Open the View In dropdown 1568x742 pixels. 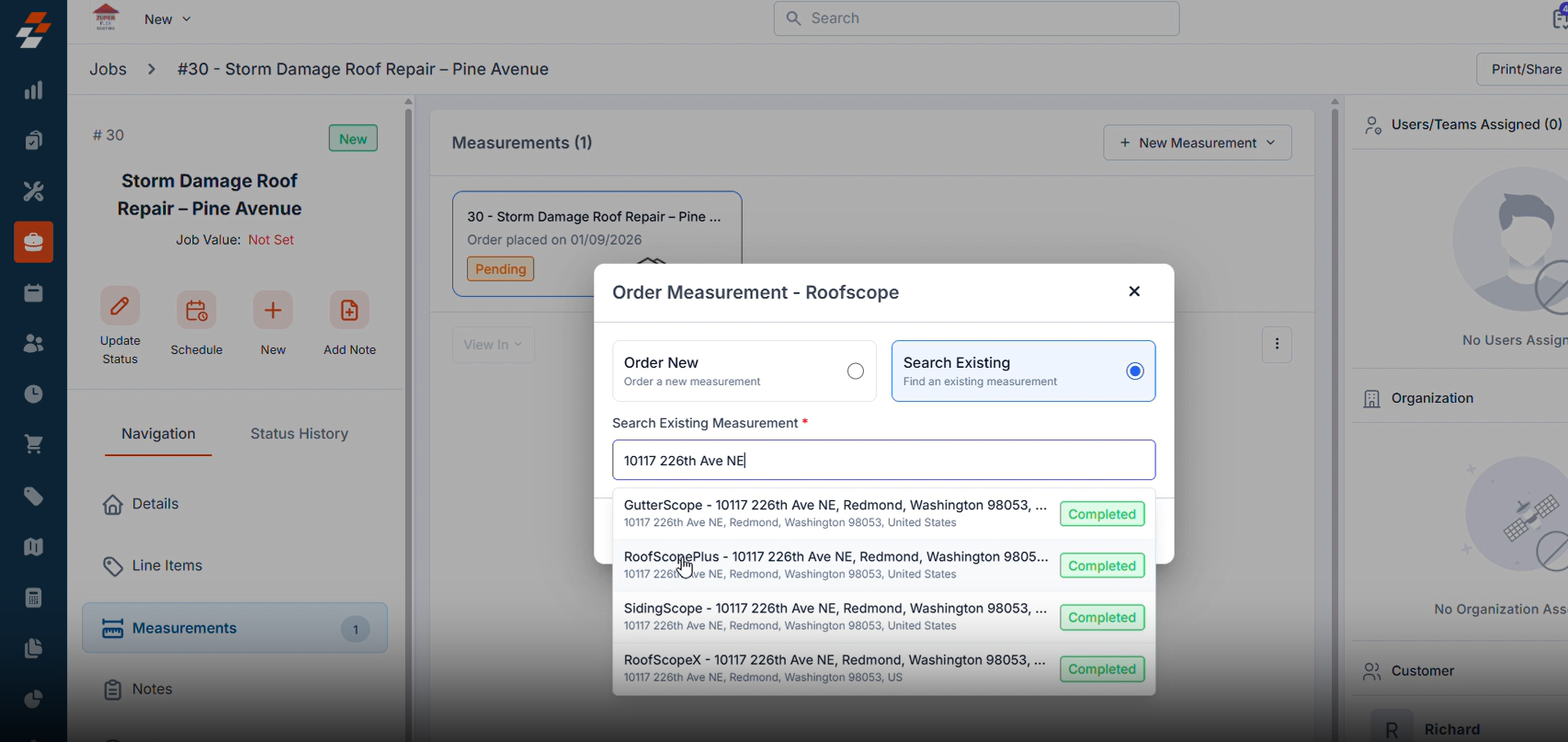(493, 345)
